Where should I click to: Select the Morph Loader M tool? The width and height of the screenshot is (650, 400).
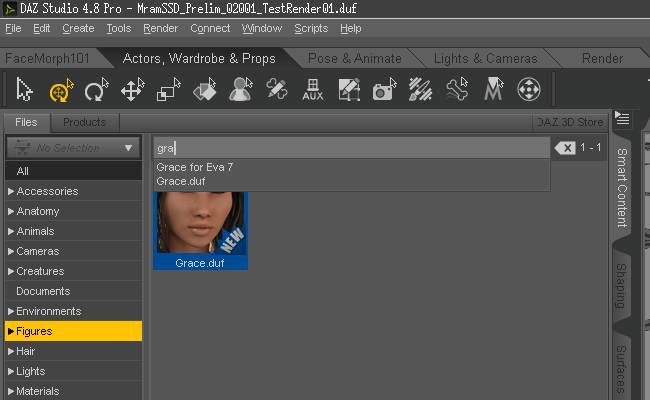(x=493, y=89)
